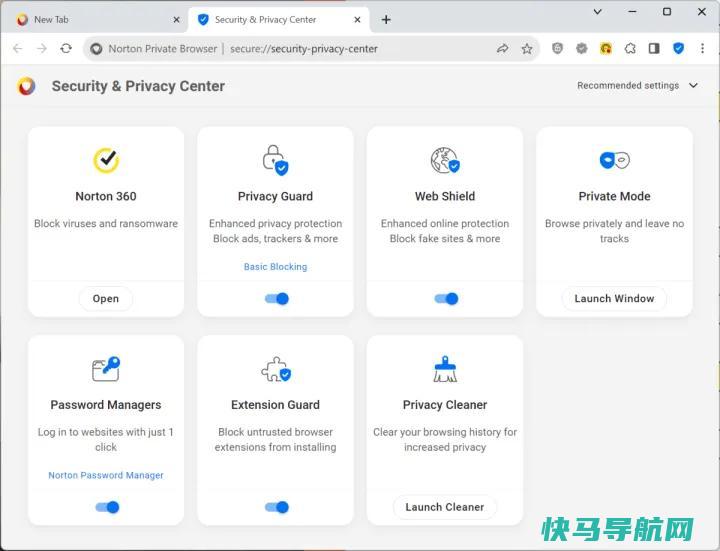Click the Launch Window button

[x=614, y=298]
